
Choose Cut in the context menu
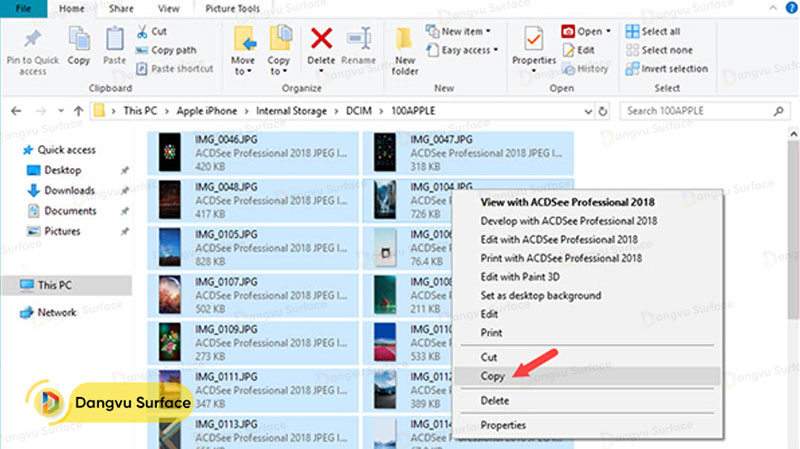587,358
